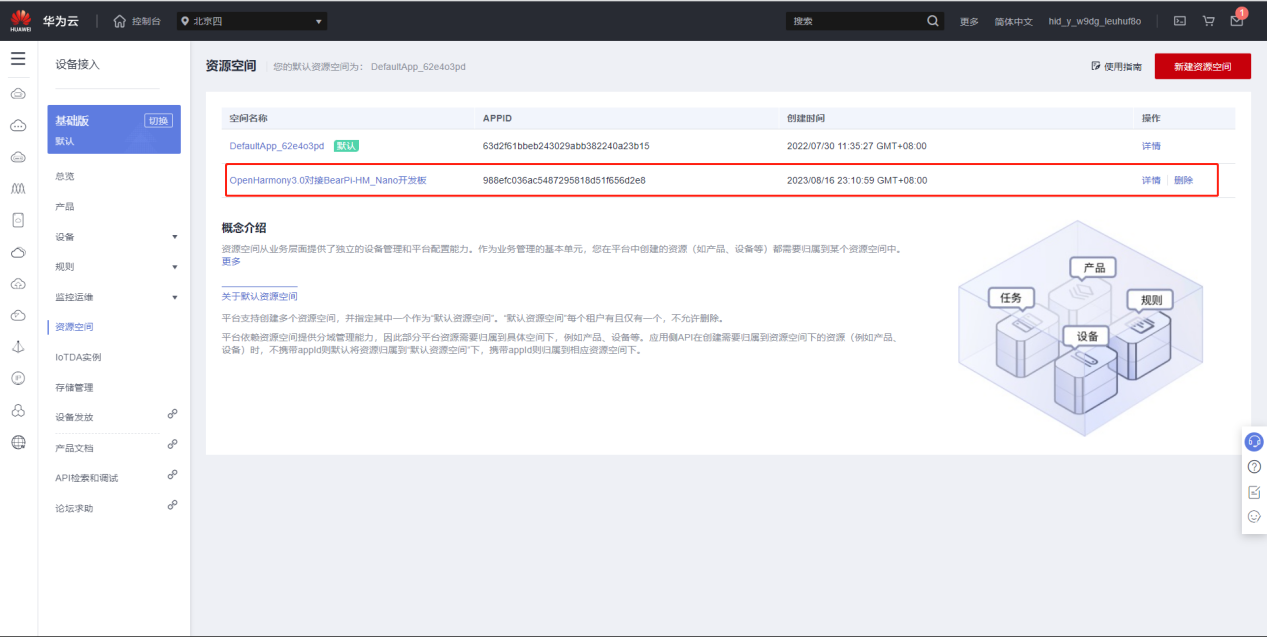1267x637 pixels.
Task: Click inside the 搜索 search field
Action: 855,21
